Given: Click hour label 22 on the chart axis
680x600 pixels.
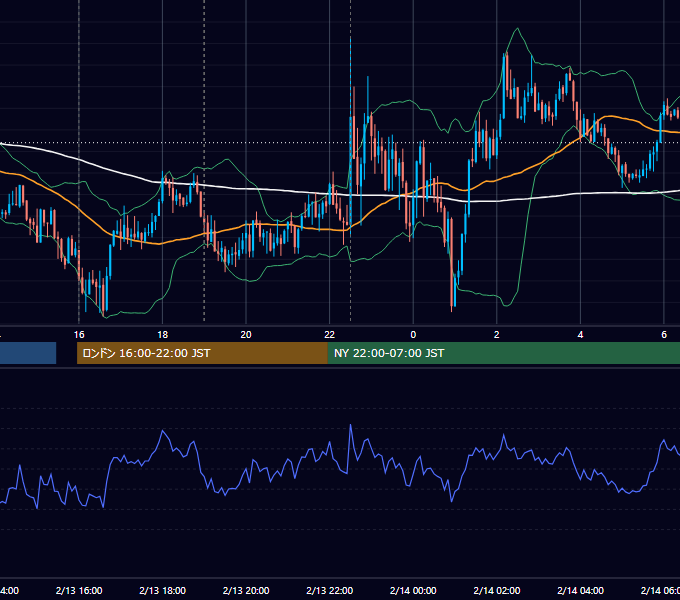Looking at the screenshot, I should tap(330, 335).
